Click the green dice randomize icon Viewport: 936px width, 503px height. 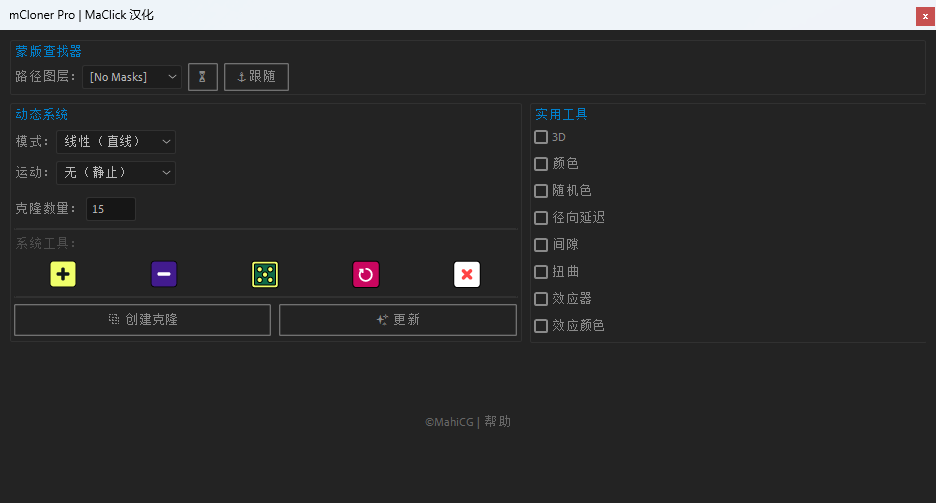(x=265, y=274)
